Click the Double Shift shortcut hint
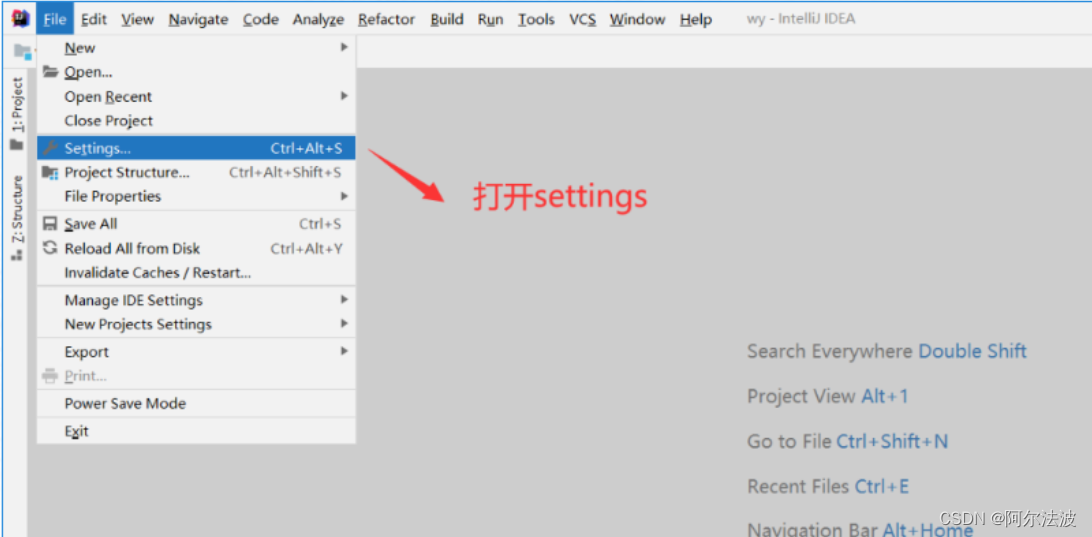Screen dimensions: 1092x537 [973, 351]
